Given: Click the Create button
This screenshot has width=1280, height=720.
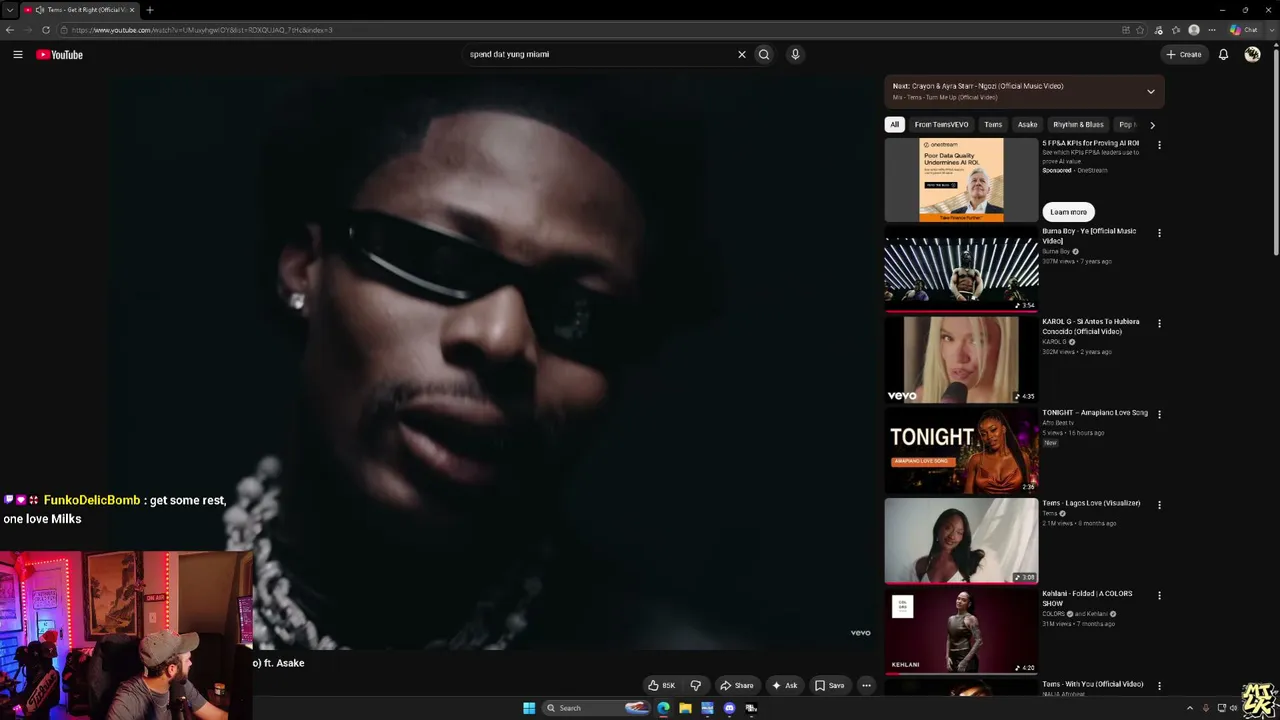Looking at the screenshot, I should tap(1184, 55).
